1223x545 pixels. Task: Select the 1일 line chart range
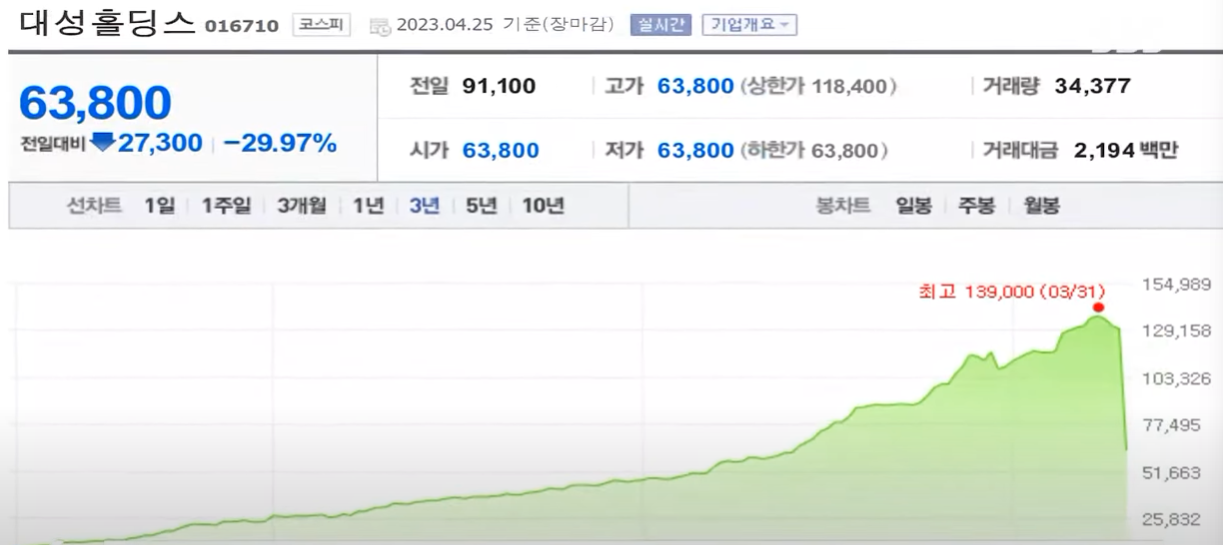159,207
